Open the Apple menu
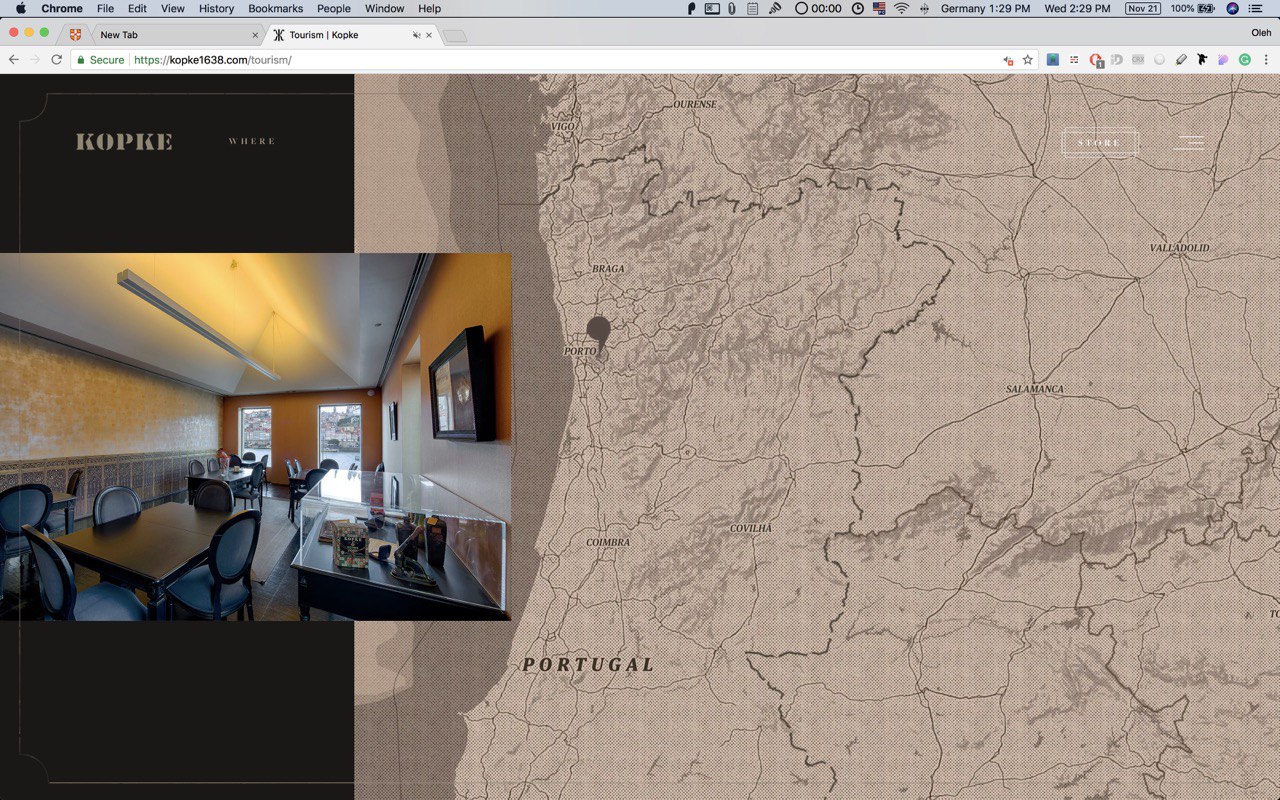The width and height of the screenshot is (1280, 800). point(21,8)
